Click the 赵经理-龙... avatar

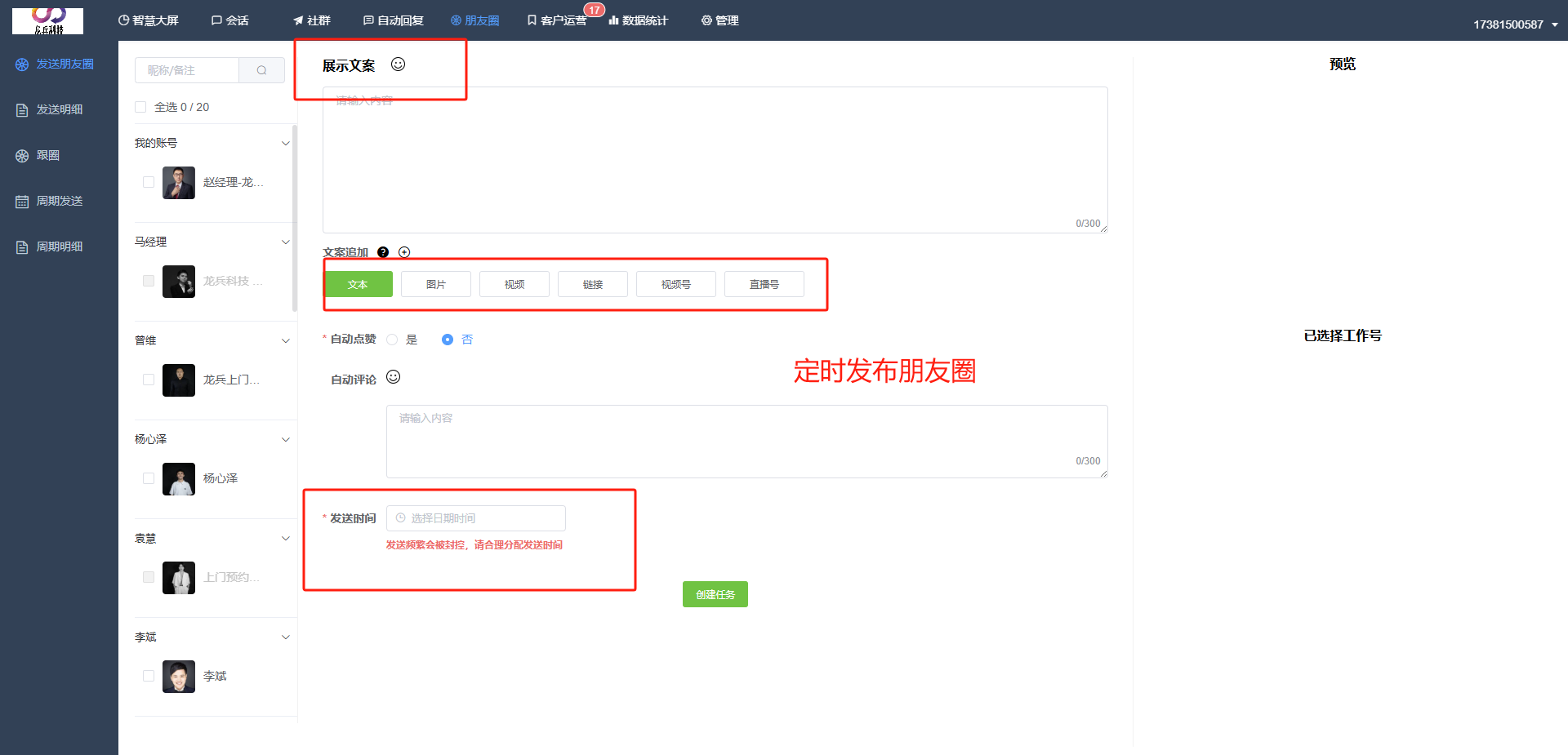click(179, 183)
